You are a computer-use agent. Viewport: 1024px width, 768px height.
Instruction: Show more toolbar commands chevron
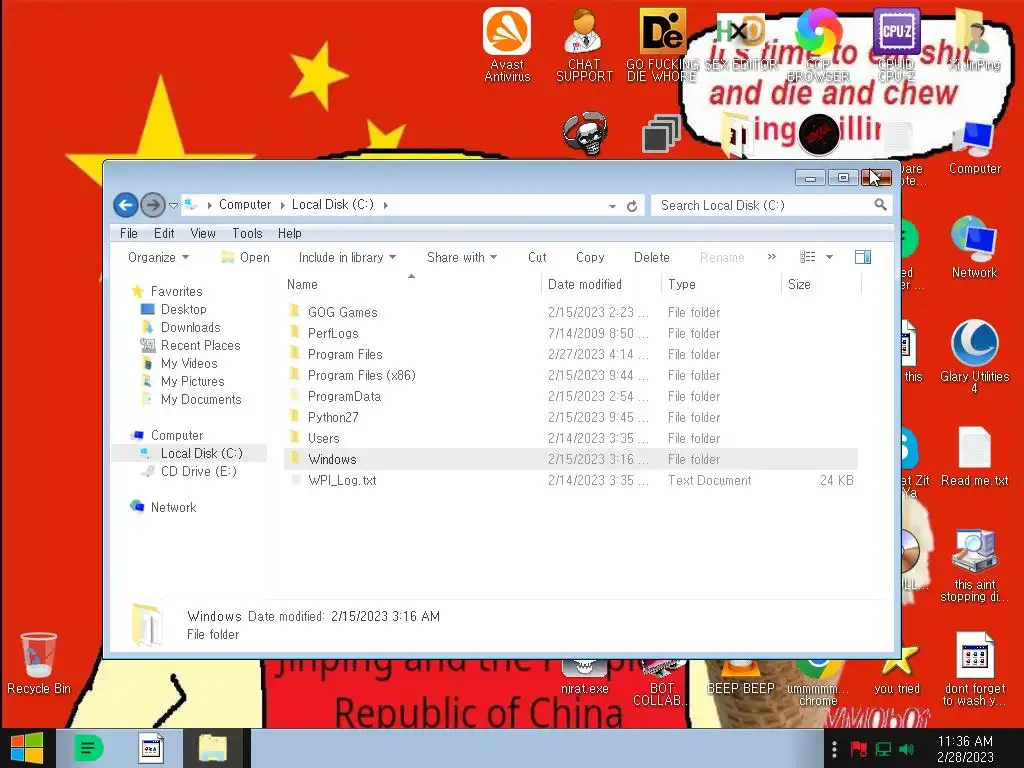point(771,257)
